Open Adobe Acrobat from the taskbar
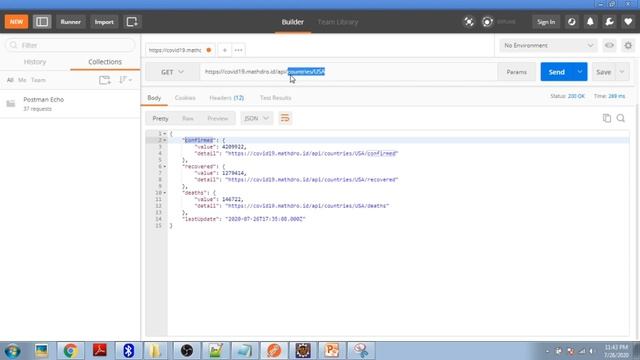640x360 pixels. 100,351
